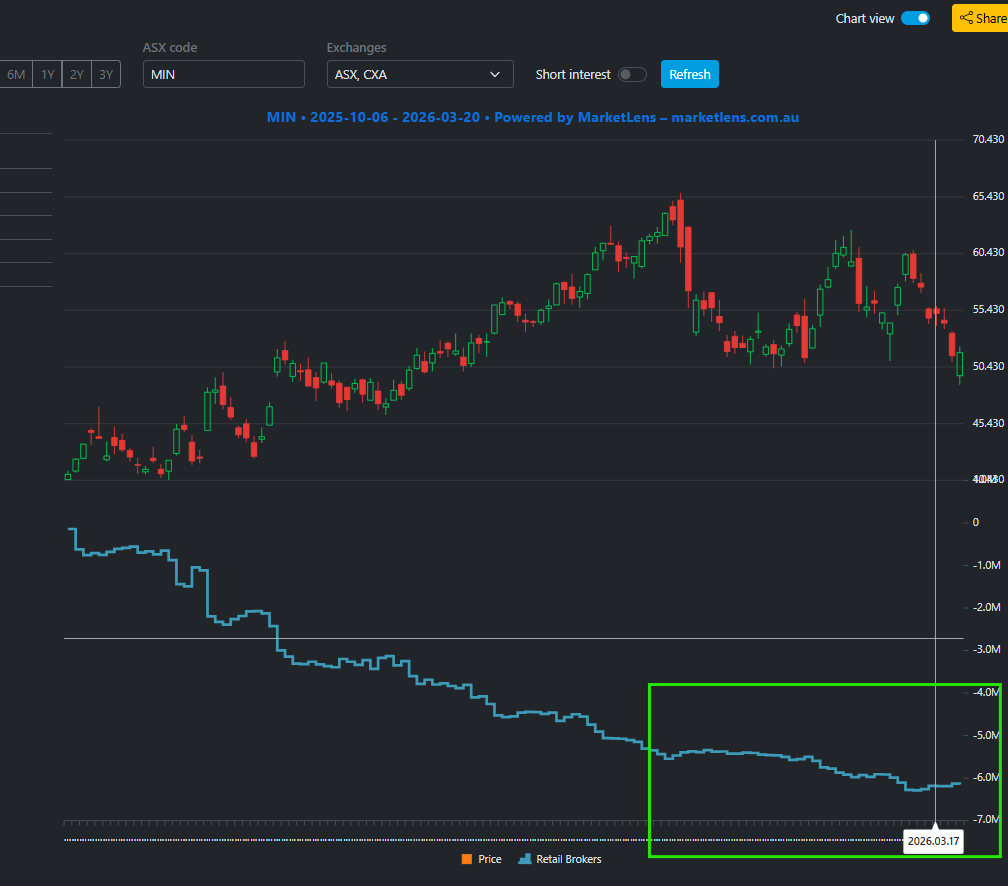Click the Chart view label text
Image resolution: width=1008 pixels, height=886 pixels.
pos(865,19)
